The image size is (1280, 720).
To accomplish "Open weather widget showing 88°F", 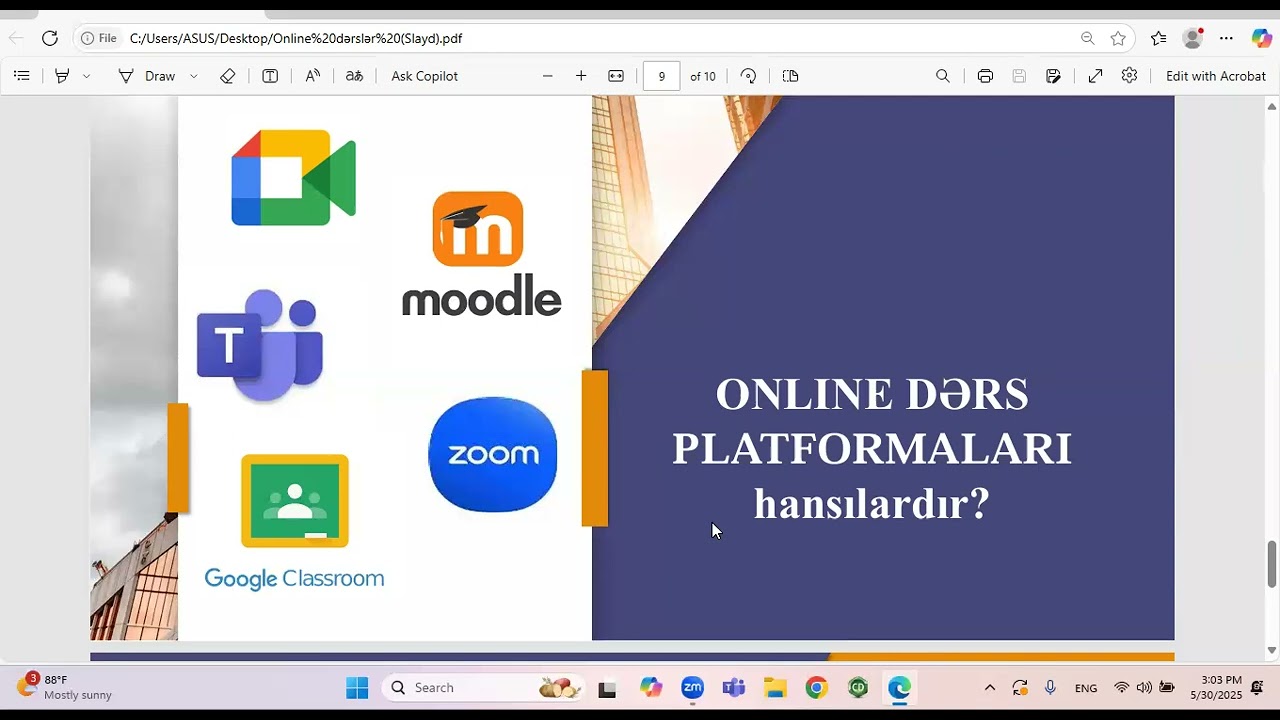I will [x=64, y=687].
